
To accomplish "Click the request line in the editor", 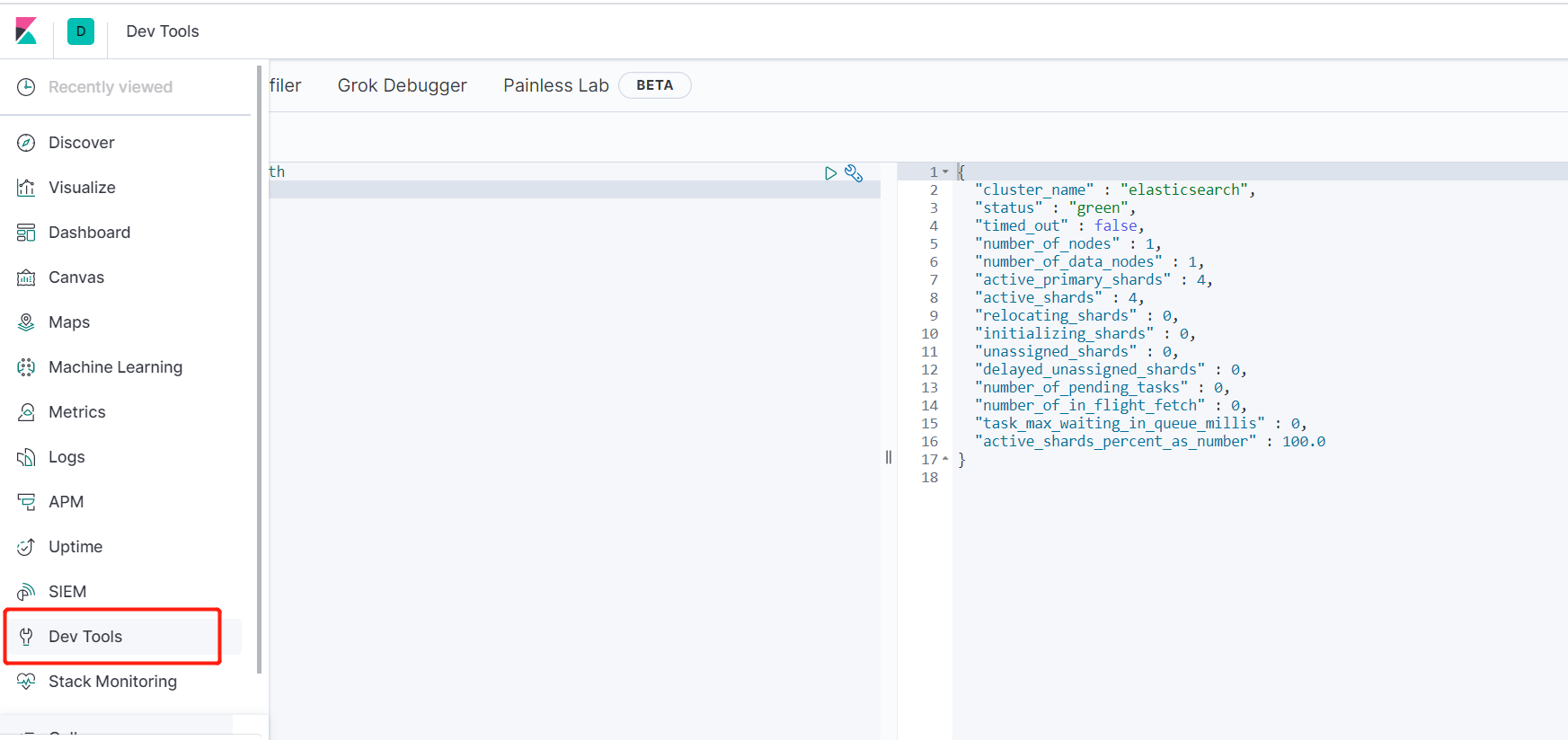I will [574, 172].
